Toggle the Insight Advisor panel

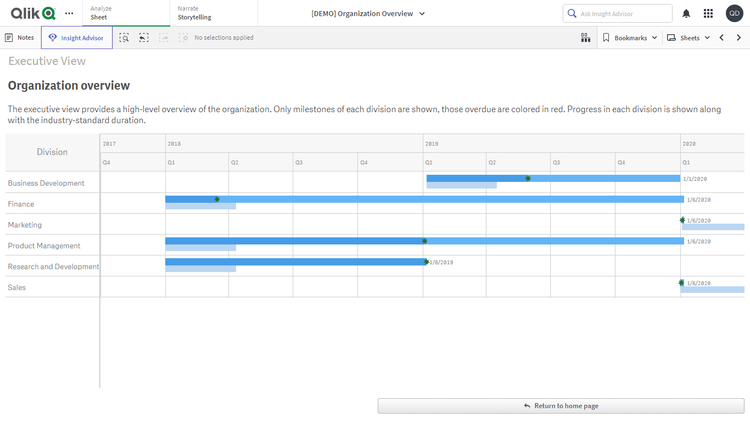(x=77, y=37)
